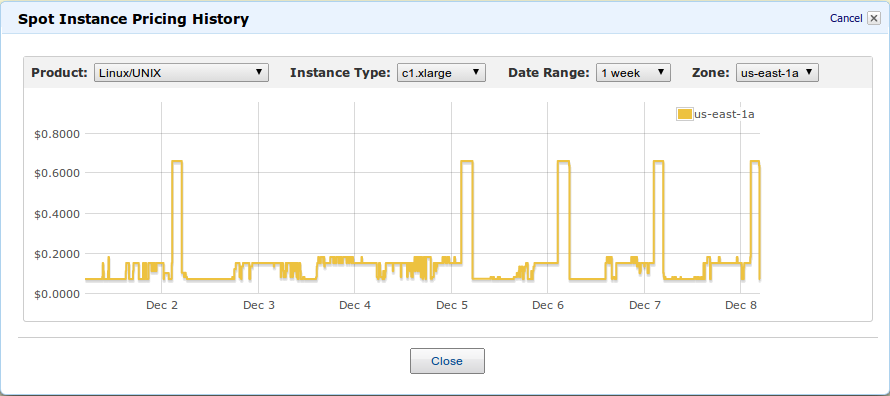The width and height of the screenshot is (890, 396).
Task: Click the $0.4000 price axis label
Action: tap(56, 214)
